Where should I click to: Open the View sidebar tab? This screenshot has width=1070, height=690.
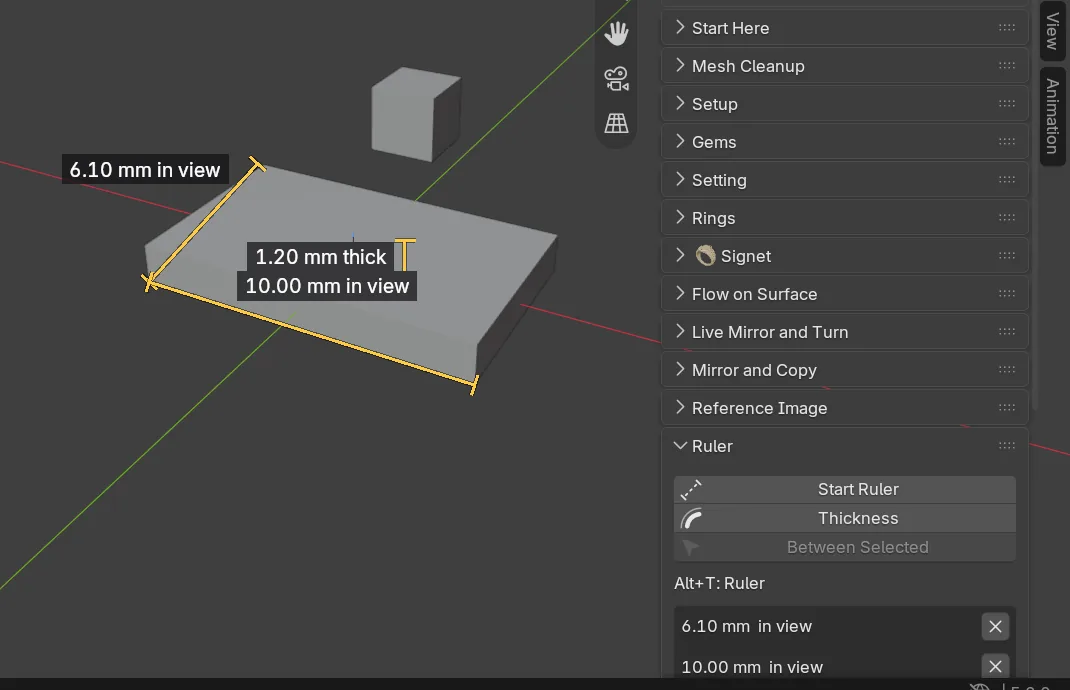[x=1053, y=31]
